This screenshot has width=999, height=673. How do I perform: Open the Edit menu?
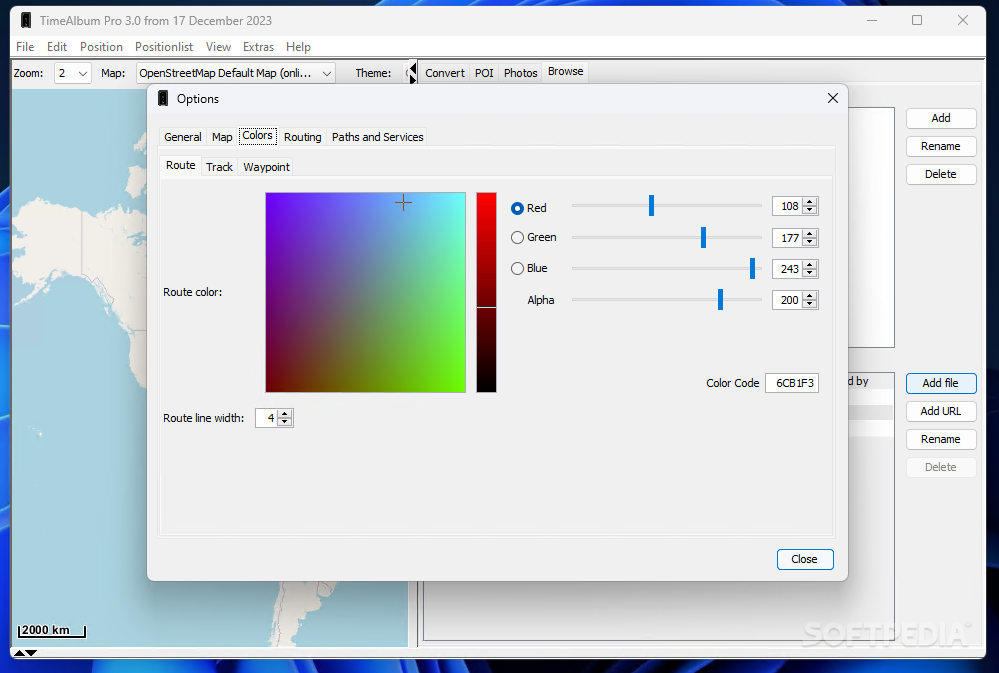click(57, 47)
